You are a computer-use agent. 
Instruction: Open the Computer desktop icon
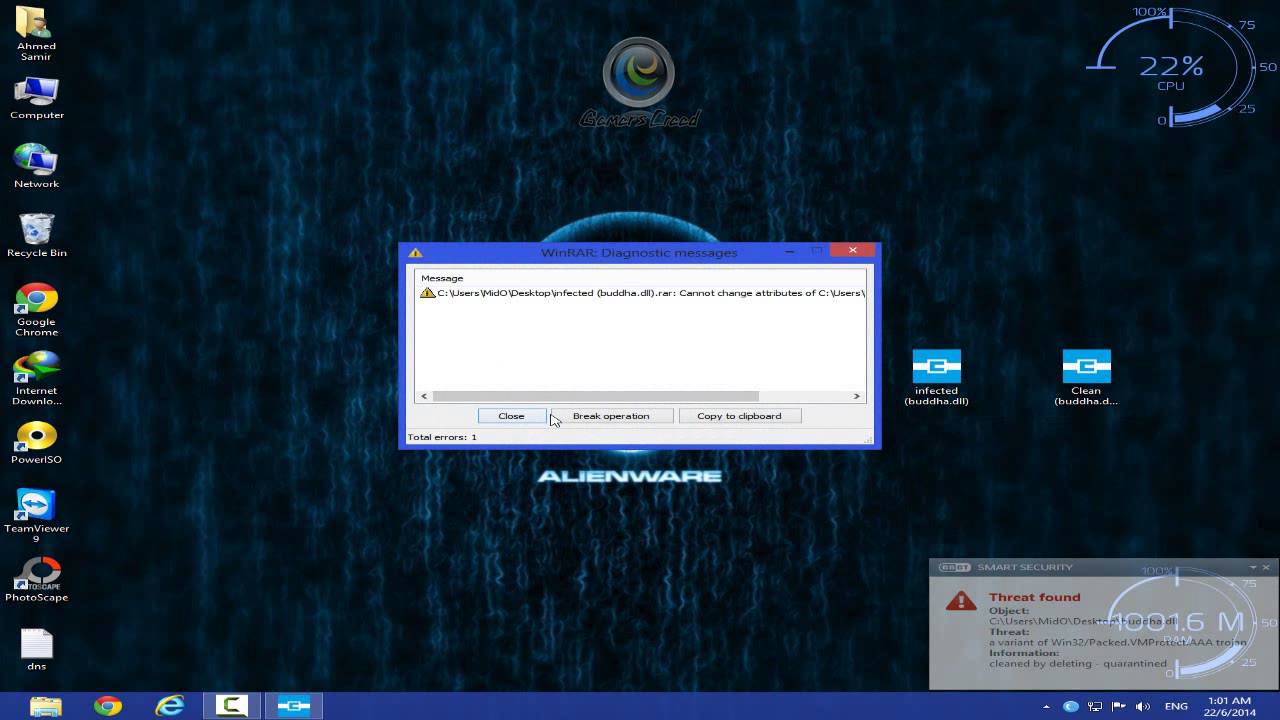point(36,98)
